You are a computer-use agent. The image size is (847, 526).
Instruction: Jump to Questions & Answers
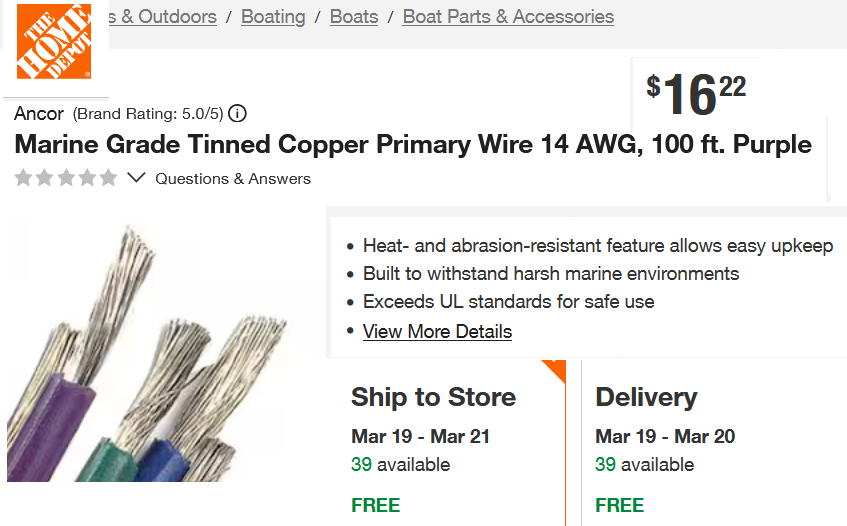(x=233, y=179)
